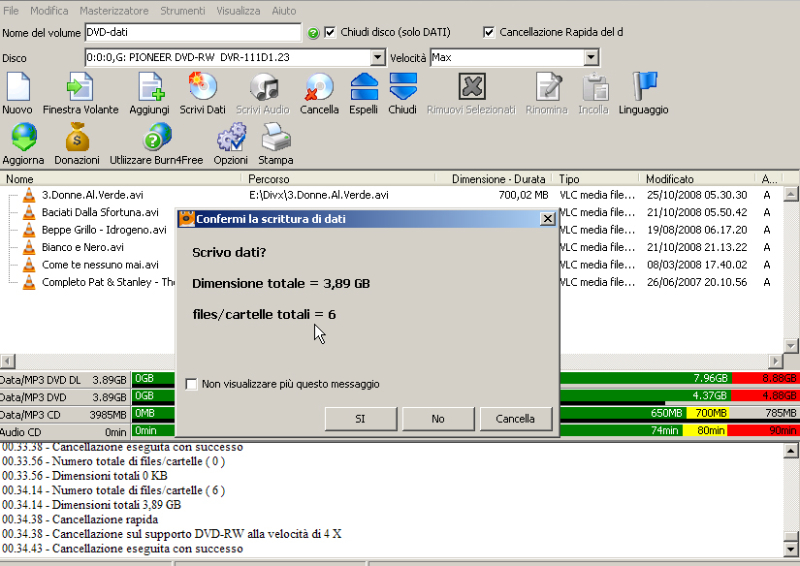The width and height of the screenshot is (800, 566).
Task: Click the Cancella erase disc icon
Action: tap(319, 88)
